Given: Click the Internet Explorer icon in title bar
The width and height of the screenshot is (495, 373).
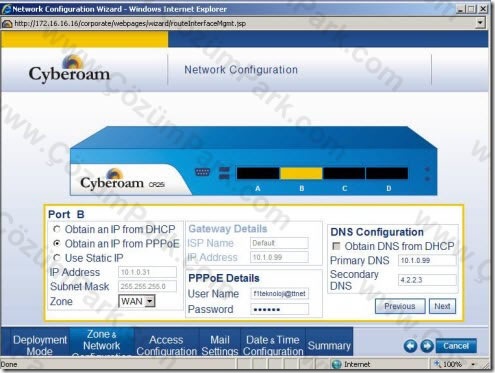Looking at the screenshot, I should click(x=6, y=9).
